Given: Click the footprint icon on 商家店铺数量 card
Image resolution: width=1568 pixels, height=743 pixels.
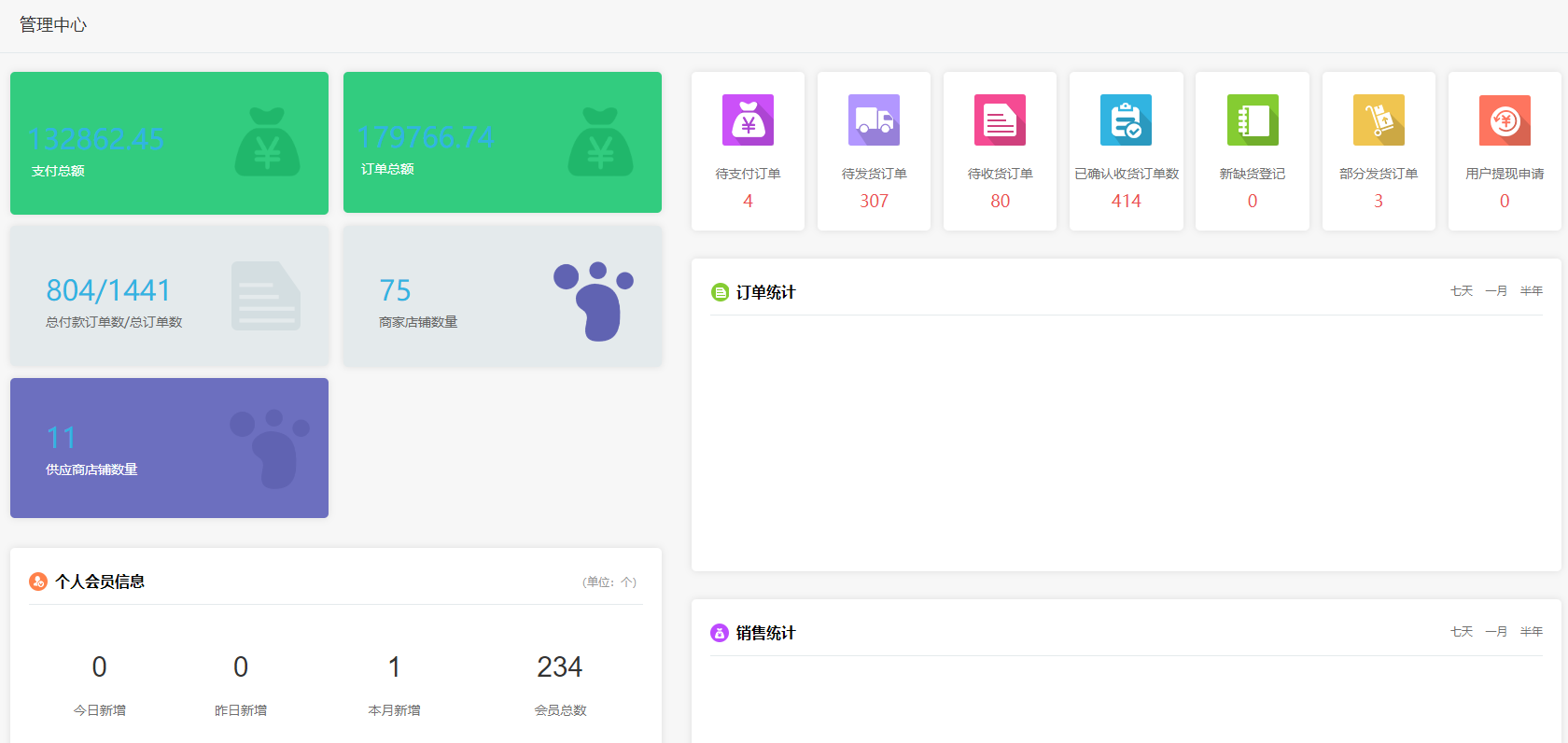Looking at the screenshot, I should (594, 301).
